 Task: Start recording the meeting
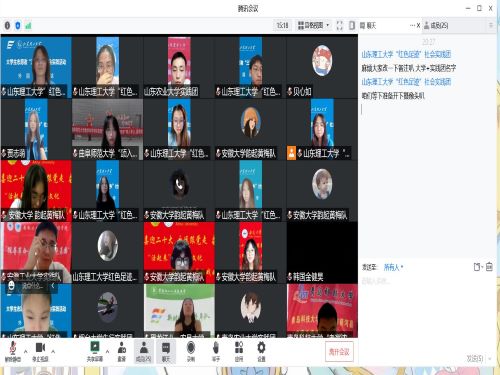coord(191,351)
